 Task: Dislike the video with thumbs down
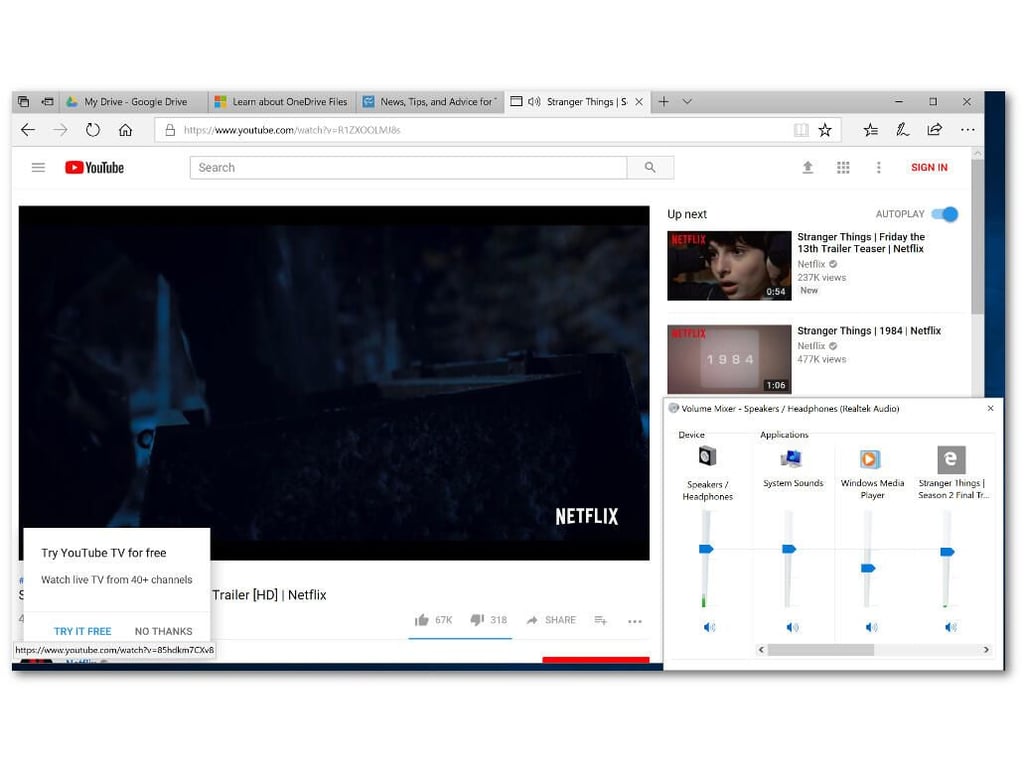(477, 620)
